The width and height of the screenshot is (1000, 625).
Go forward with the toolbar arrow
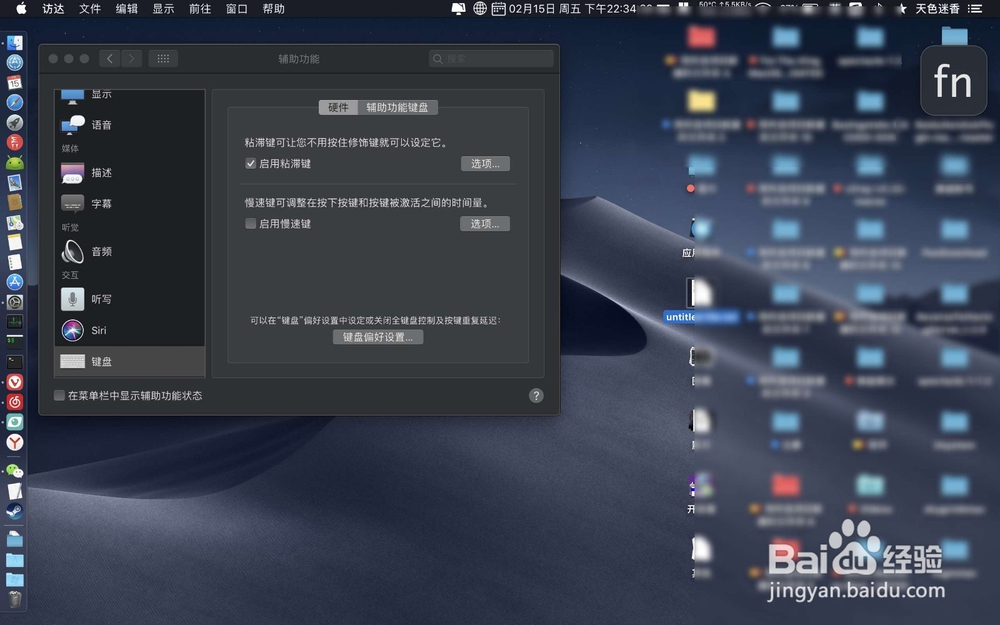pyautogui.click(x=132, y=59)
